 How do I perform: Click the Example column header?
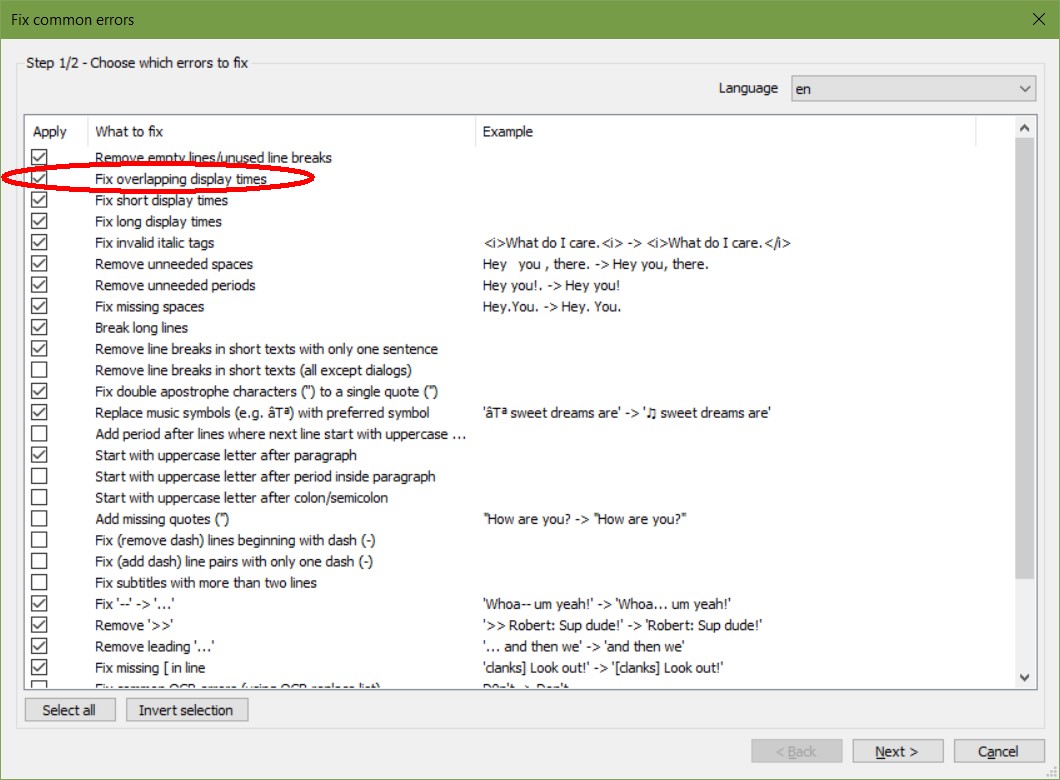click(x=725, y=131)
